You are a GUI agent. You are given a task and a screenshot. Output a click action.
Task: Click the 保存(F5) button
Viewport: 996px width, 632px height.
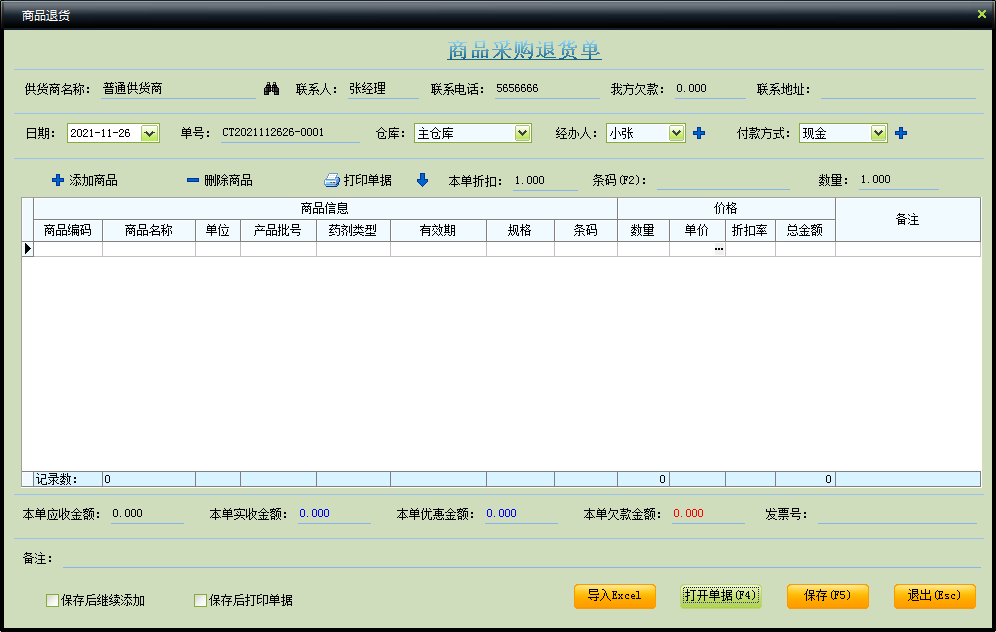click(828, 596)
